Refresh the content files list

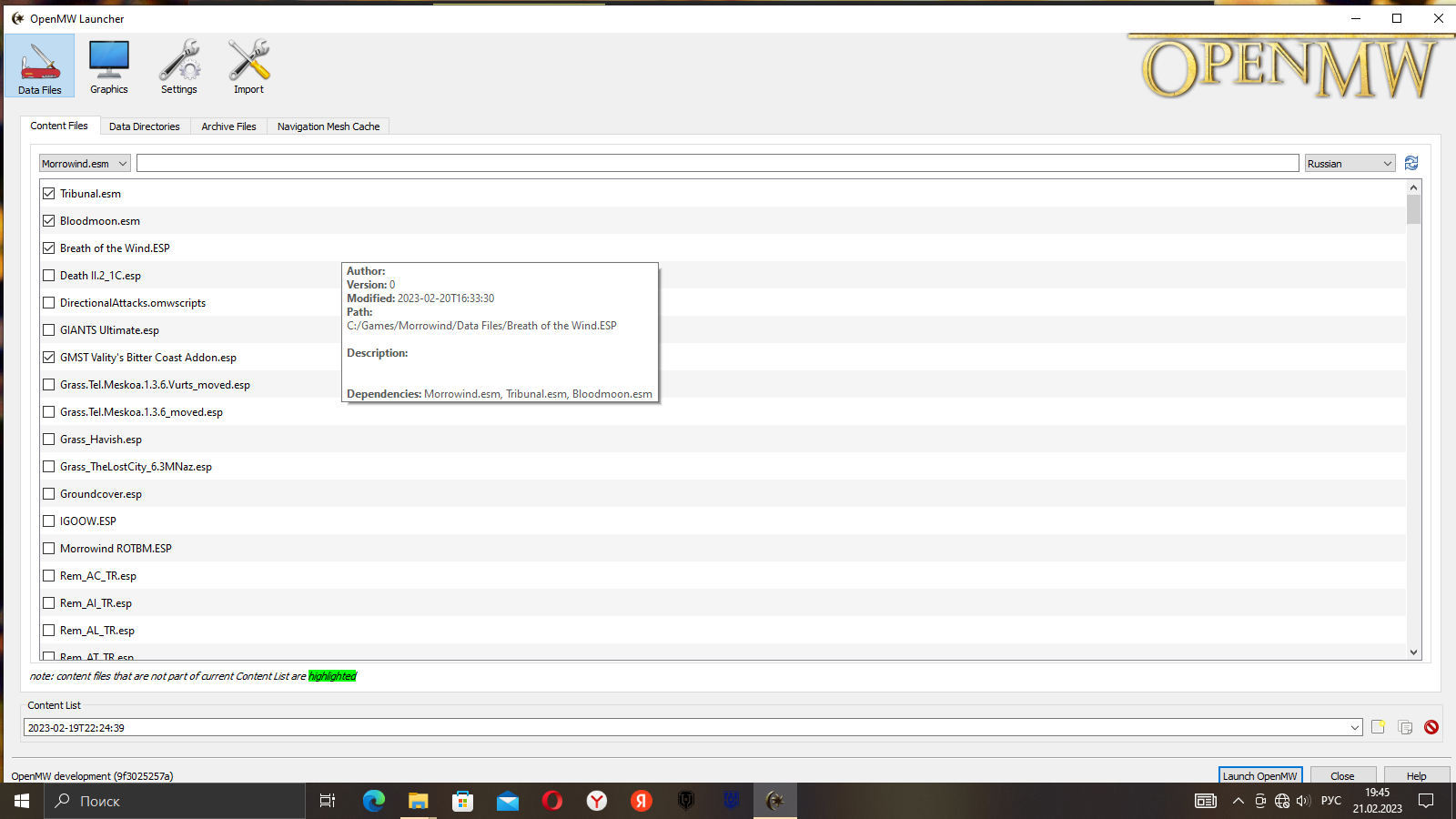(1411, 163)
